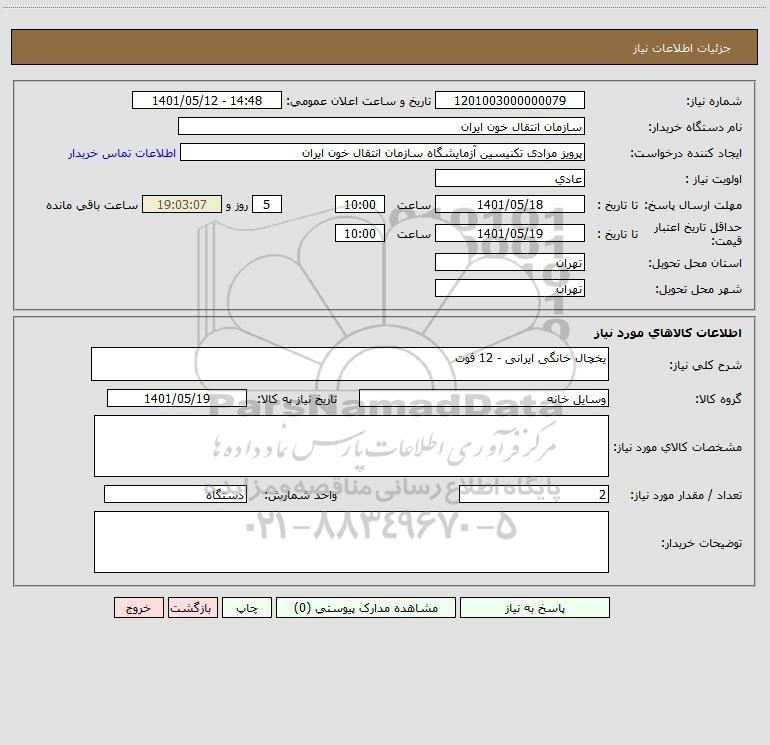Click the 'مهلت ارسال پاسخ' label
This screenshot has height=745, width=770.
coord(693,205)
